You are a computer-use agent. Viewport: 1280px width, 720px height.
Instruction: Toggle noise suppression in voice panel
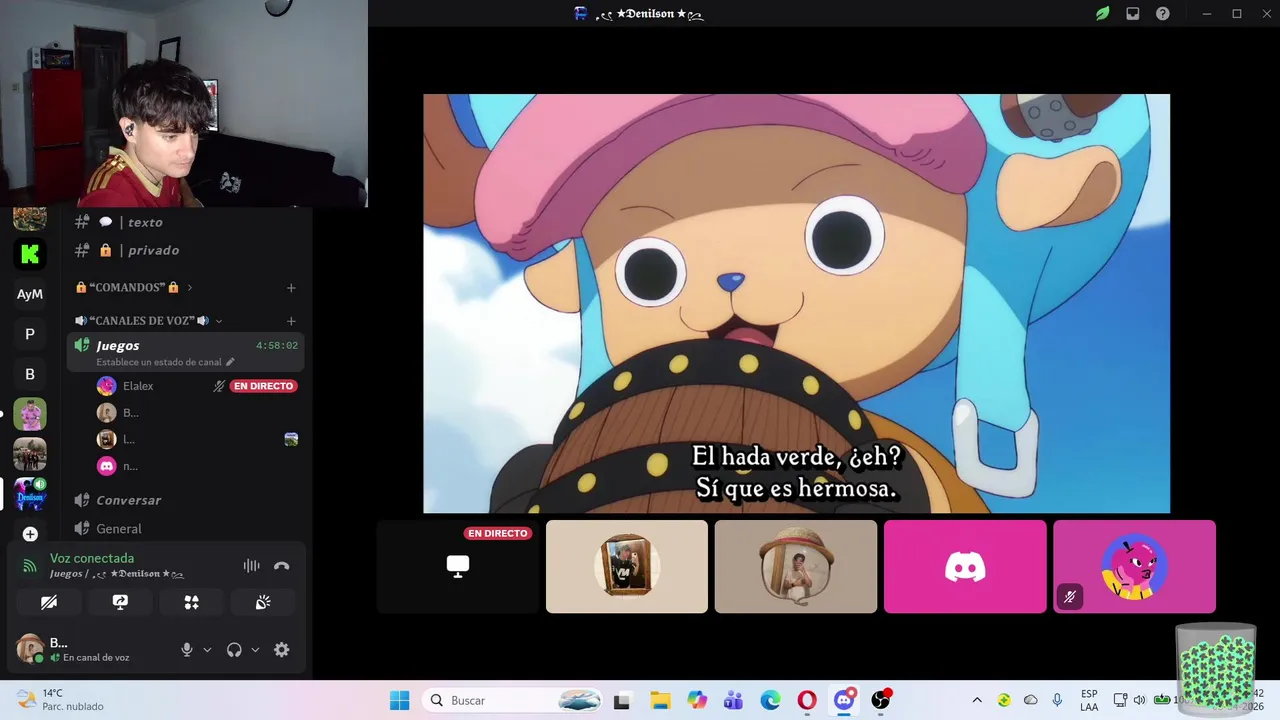click(251, 566)
